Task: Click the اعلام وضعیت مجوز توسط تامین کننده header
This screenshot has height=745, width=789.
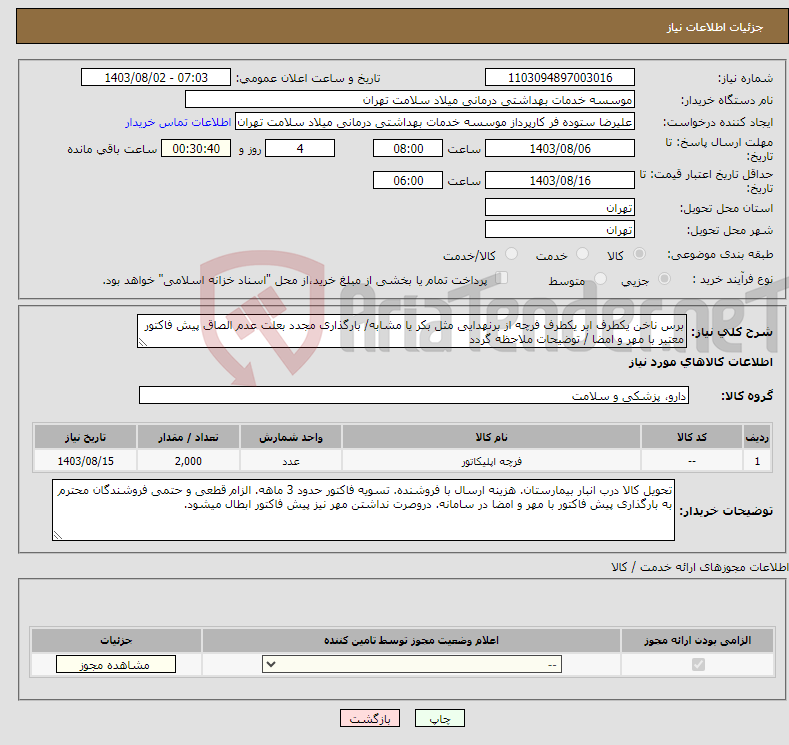Action: coord(411,640)
